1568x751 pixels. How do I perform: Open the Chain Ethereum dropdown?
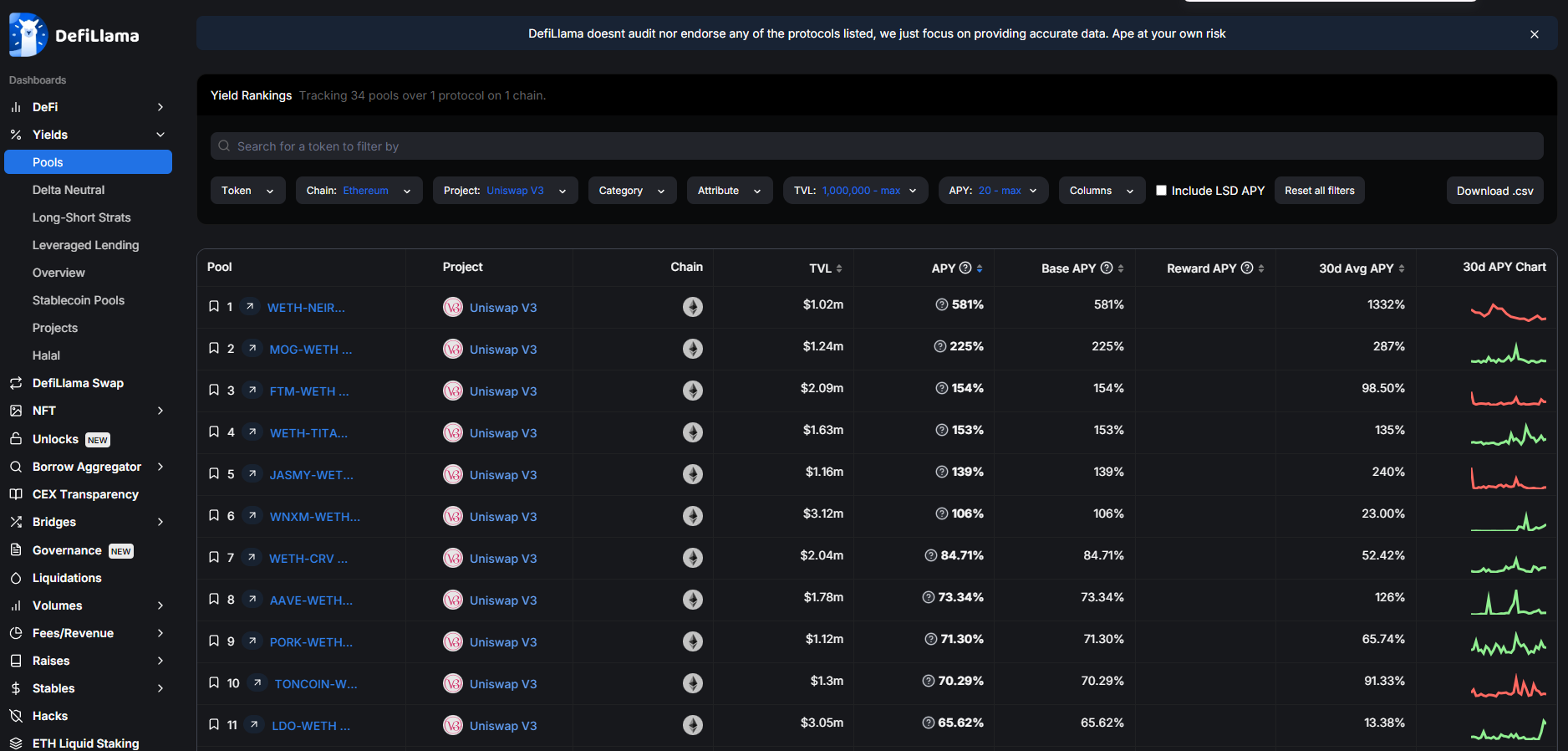[359, 191]
